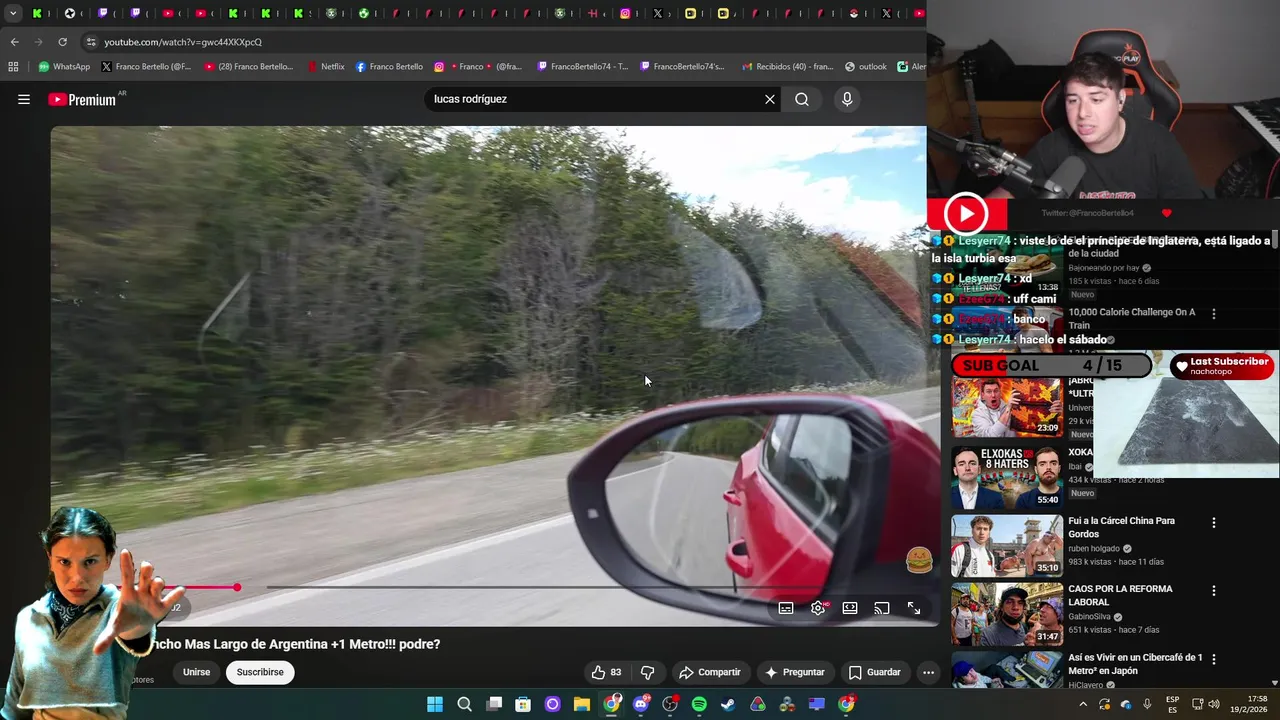Screen dimensions: 1280x720
Task: Switch ESP keyboard language in tray
Action: [1172, 704]
